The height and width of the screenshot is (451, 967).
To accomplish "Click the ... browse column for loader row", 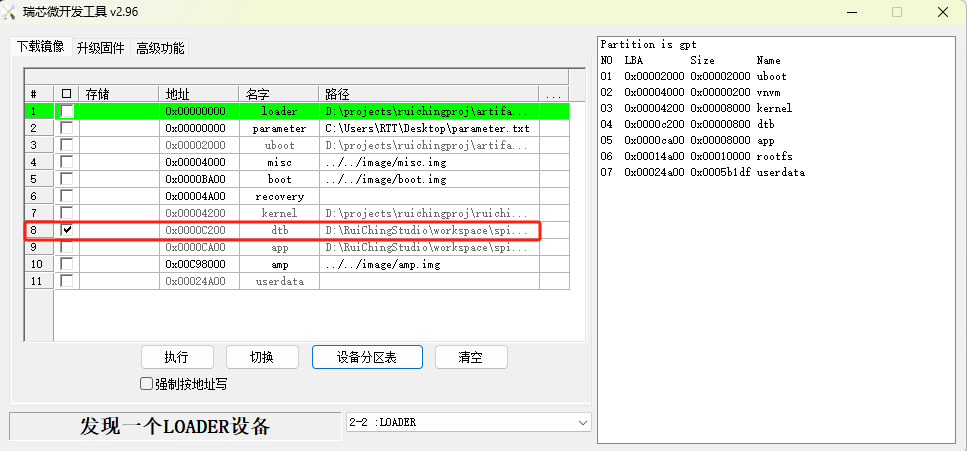I will click(x=553, y=111).
